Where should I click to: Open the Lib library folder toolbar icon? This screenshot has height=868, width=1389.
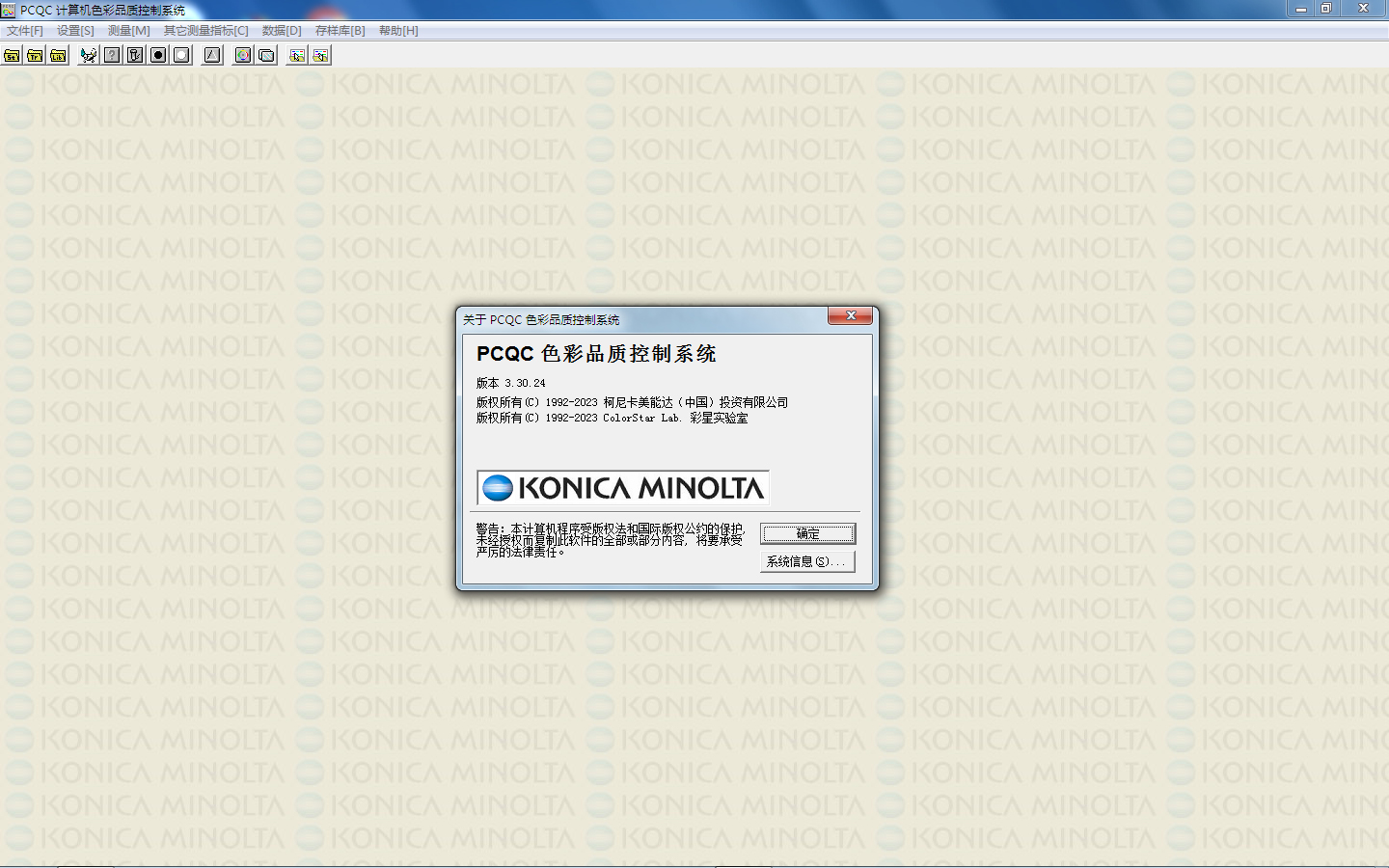(58, 55)
